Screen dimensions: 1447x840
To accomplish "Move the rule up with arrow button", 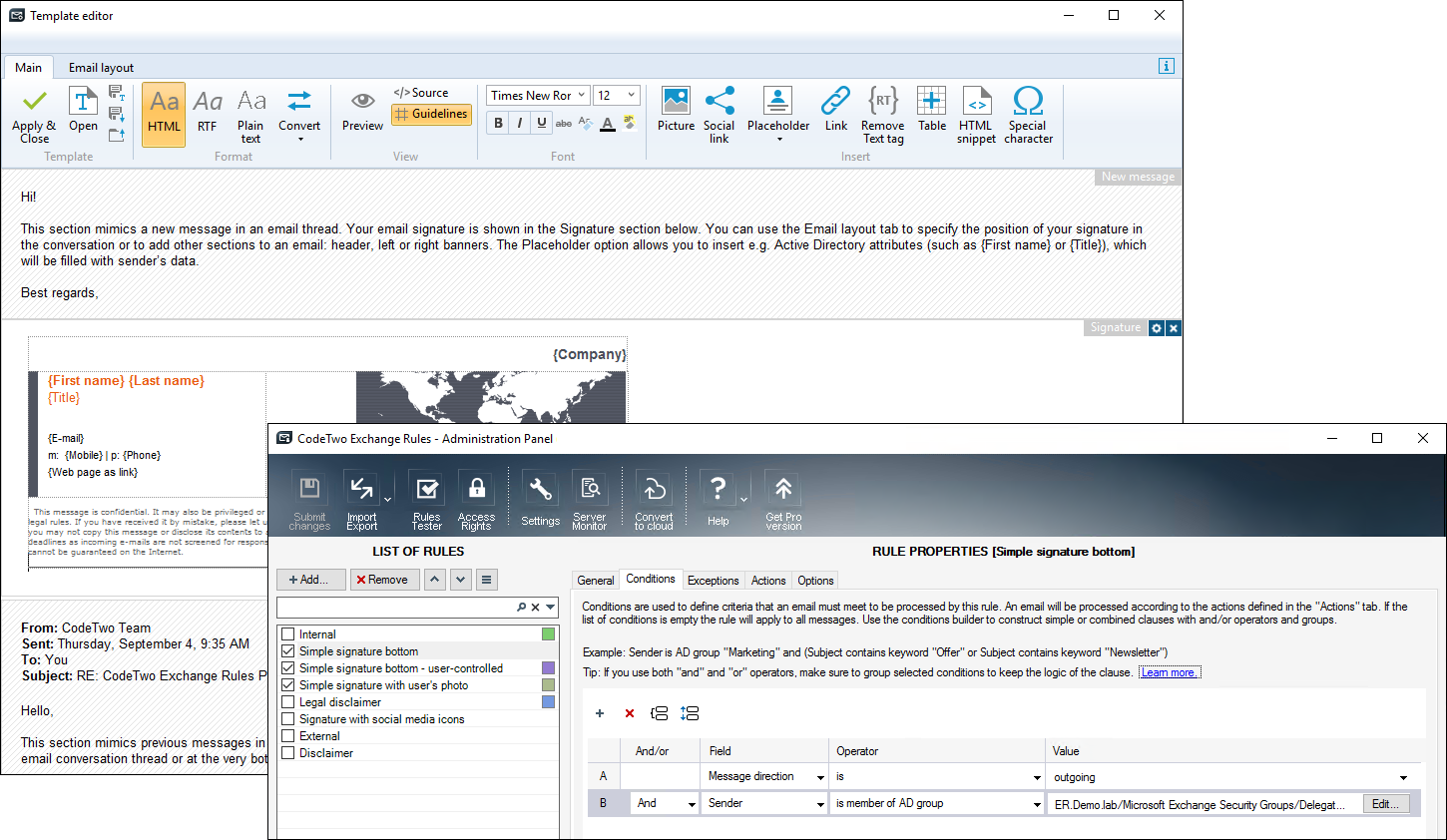I will coord(435,580).
